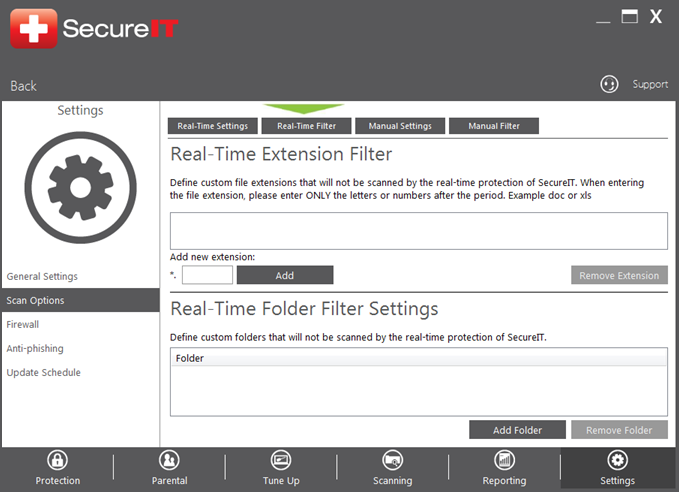Open General Settings in the sidebar
This screenshot has width=679, height=492.
(42, 276)
